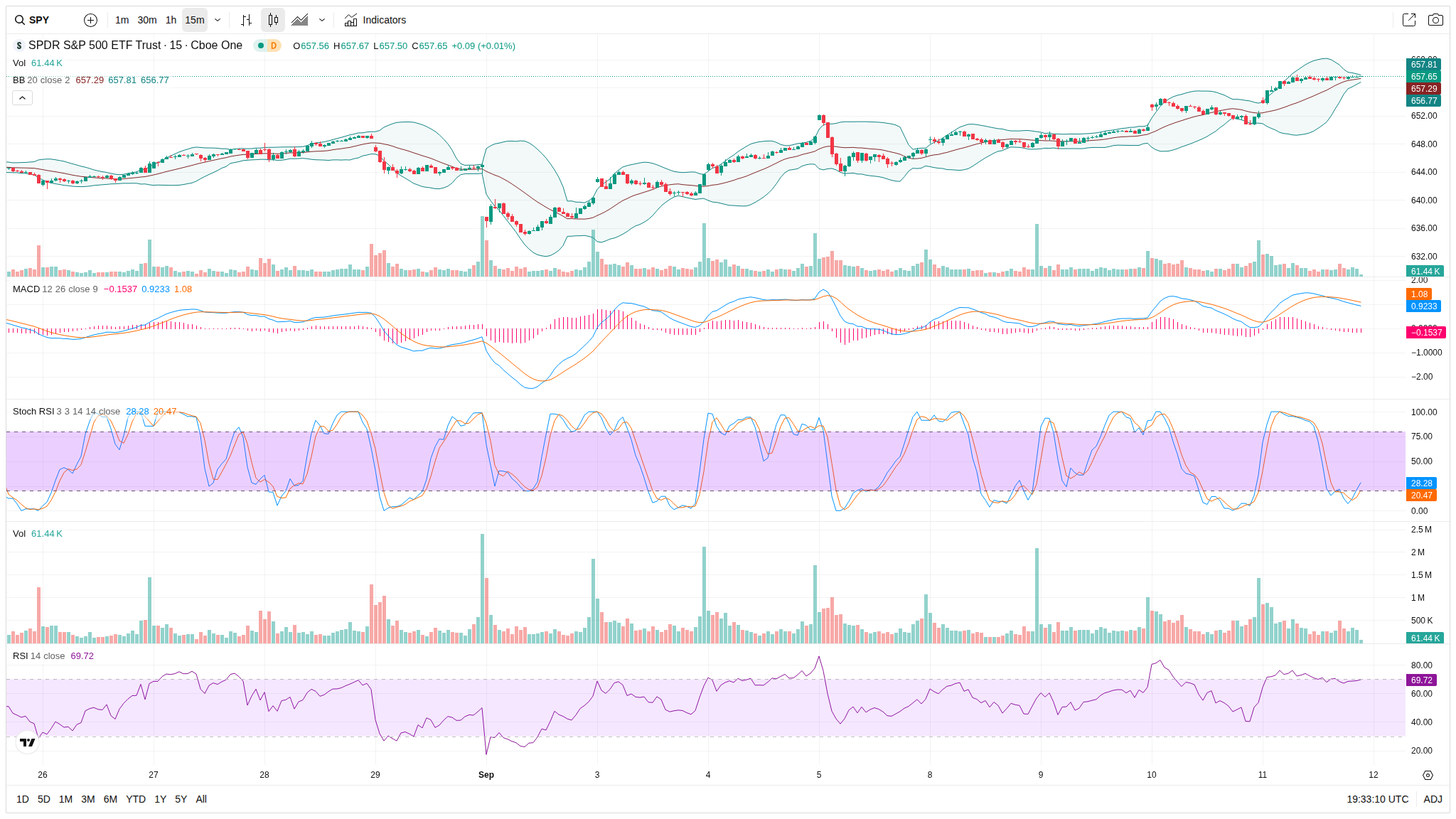Click the 19:33:10 UTC timezone clock
This screenshot has height=819, width=1456.
pos(1377,799)
